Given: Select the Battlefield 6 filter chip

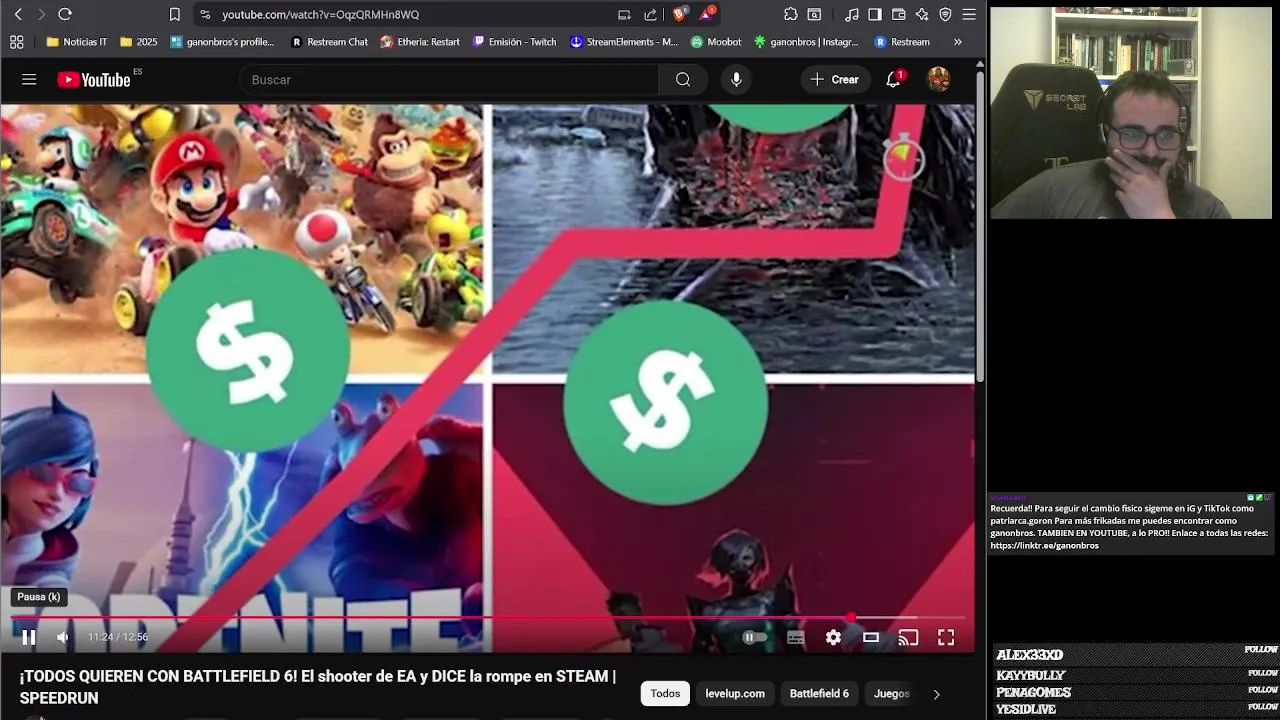Looking at the screenshot, I should tap(819, 693).
